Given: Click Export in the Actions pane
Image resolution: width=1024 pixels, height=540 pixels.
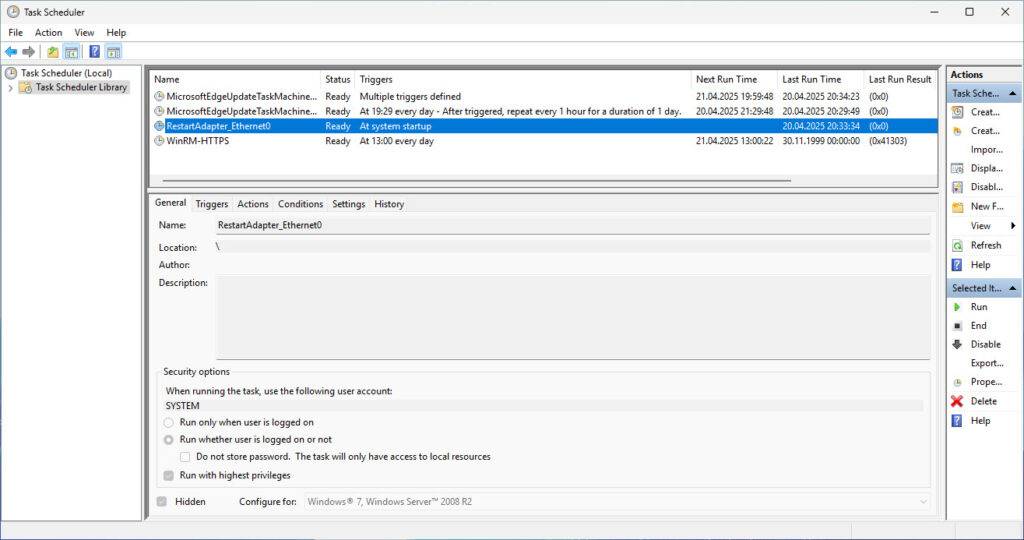Looking at the screenshot, I should [x=986, y=363].
